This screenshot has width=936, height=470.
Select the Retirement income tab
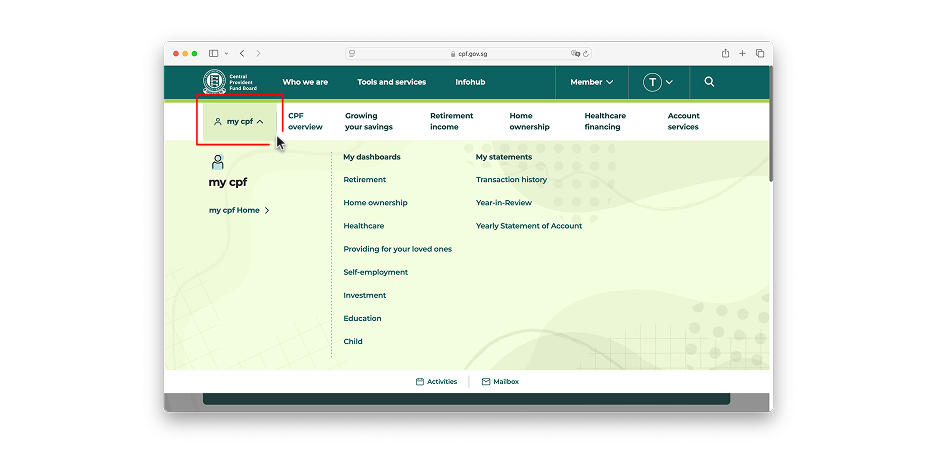[x=451, y=121]
